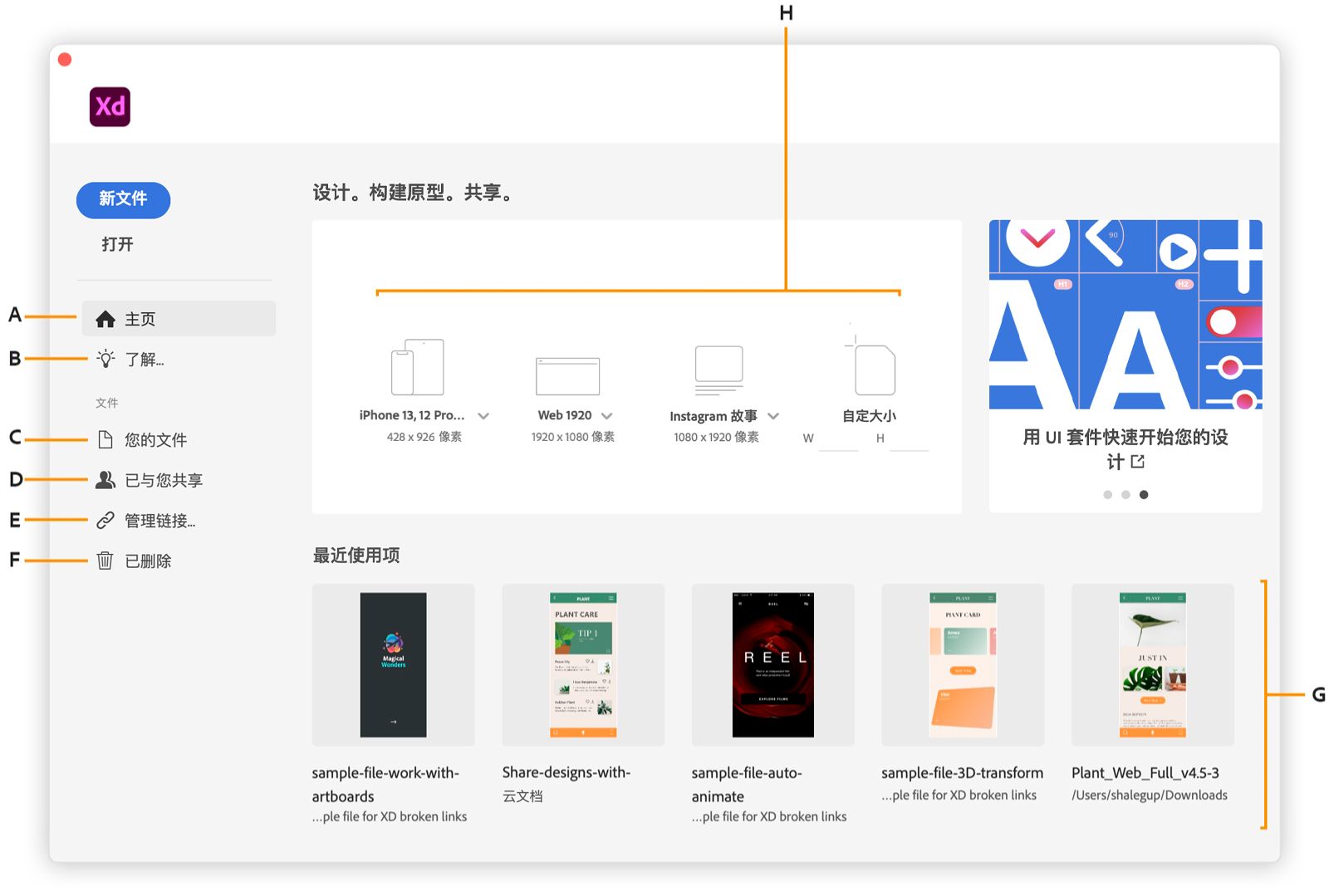The width and height of the screenshot is (1329, 896).
Task: Click the 云文档 label under Share-designs
Action: point(522,796)
